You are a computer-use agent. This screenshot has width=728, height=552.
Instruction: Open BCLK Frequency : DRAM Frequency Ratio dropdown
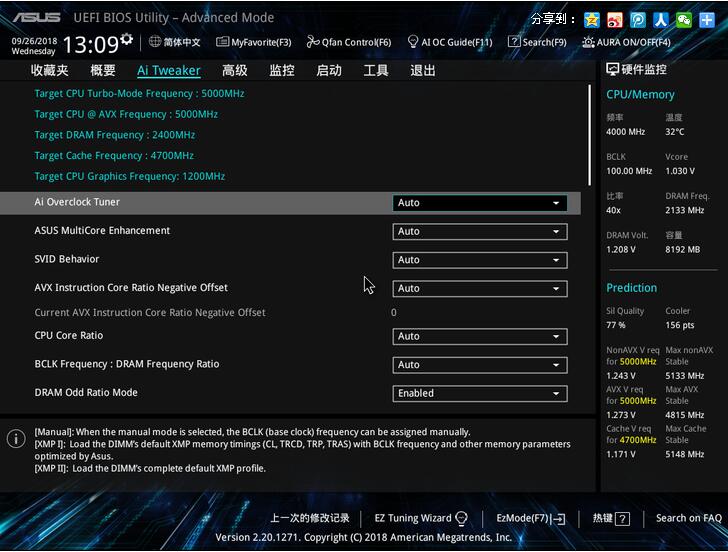click(480, 365)
